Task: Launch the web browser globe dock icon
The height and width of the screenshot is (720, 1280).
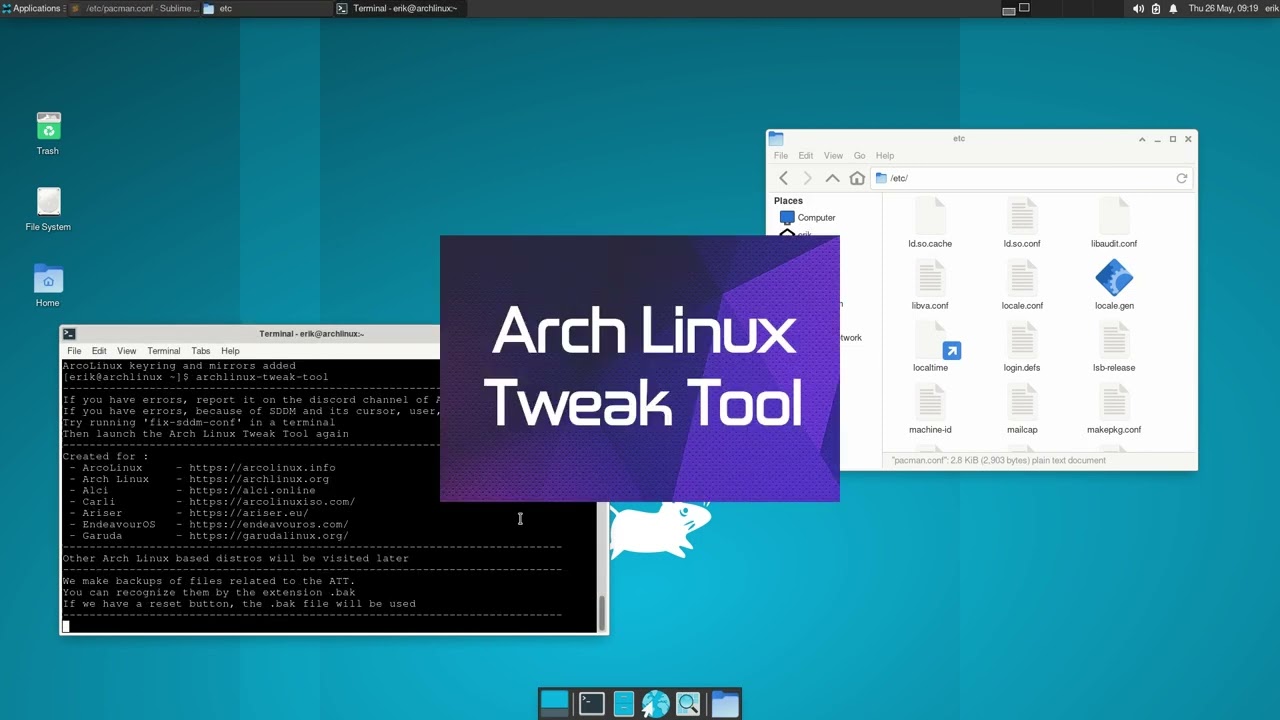Action: 655,704
